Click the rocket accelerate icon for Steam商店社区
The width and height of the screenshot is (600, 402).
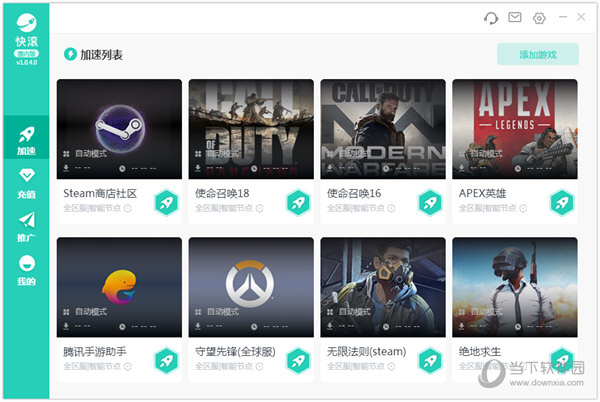166,202
